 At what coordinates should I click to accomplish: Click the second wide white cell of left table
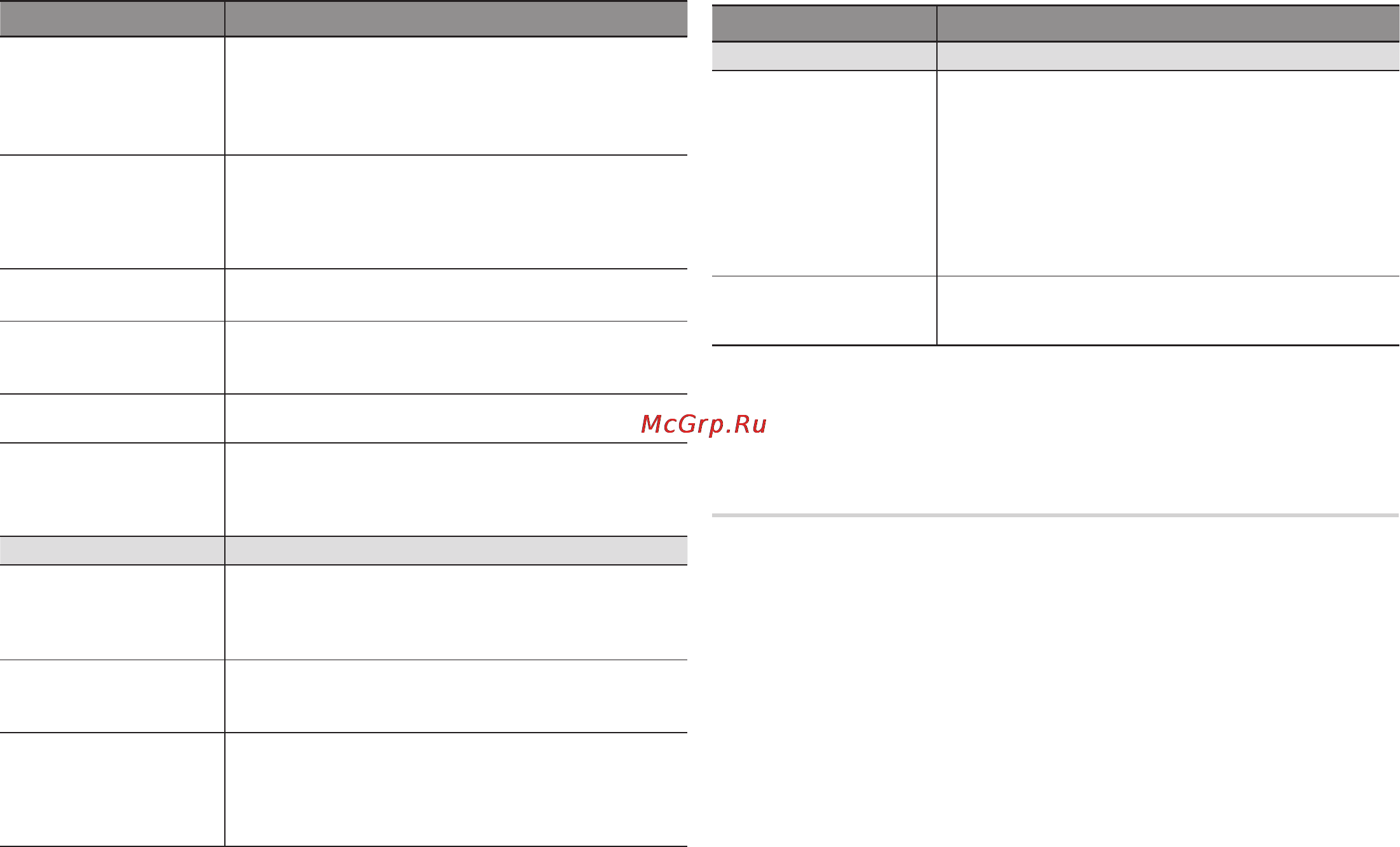(456, 212)
